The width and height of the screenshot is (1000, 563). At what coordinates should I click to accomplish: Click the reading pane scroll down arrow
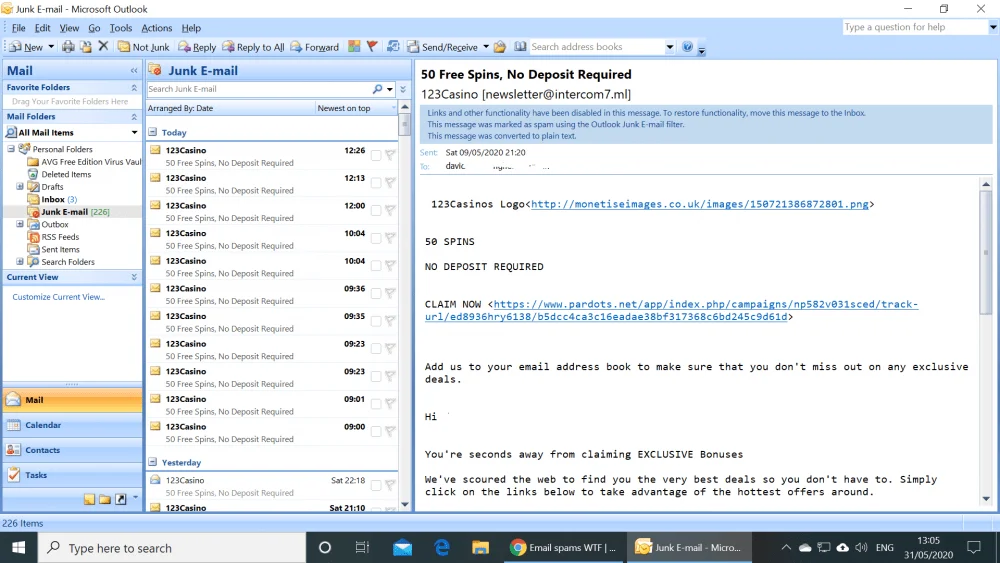click(x=986, y=499)
